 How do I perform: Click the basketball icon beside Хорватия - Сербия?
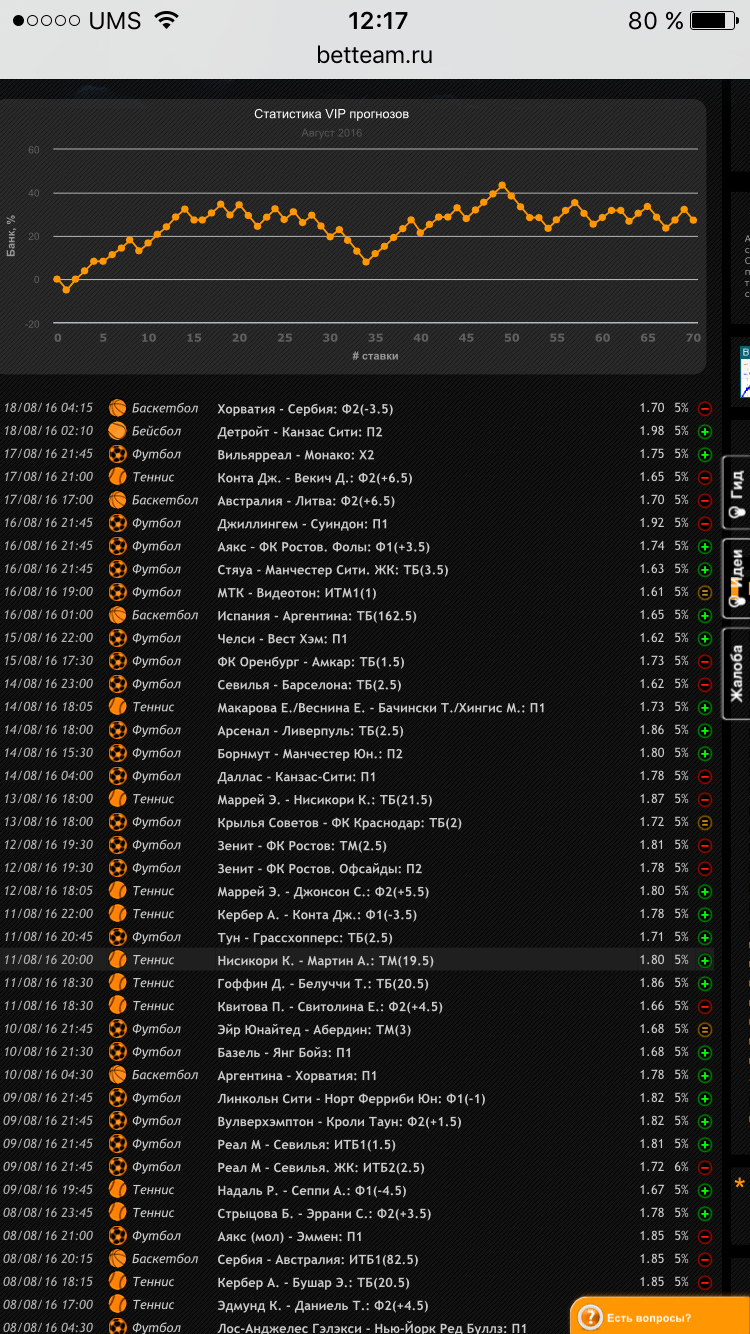[x=118, y=408]
